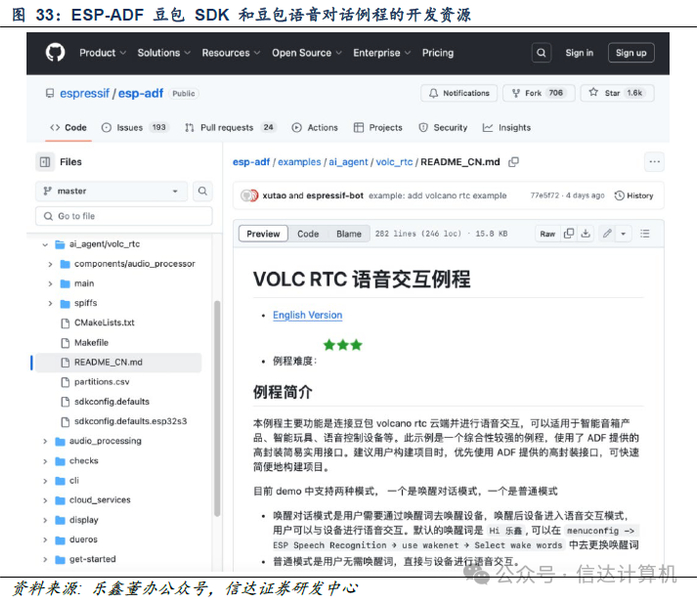
Task: Click the Sign up button
Action: pos(631,53)
